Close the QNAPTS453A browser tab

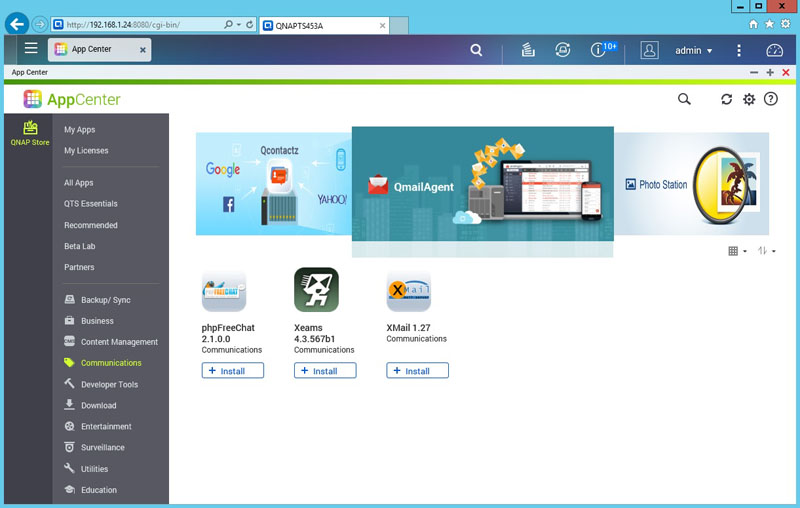pyautogui.click(x=382, y=26)
